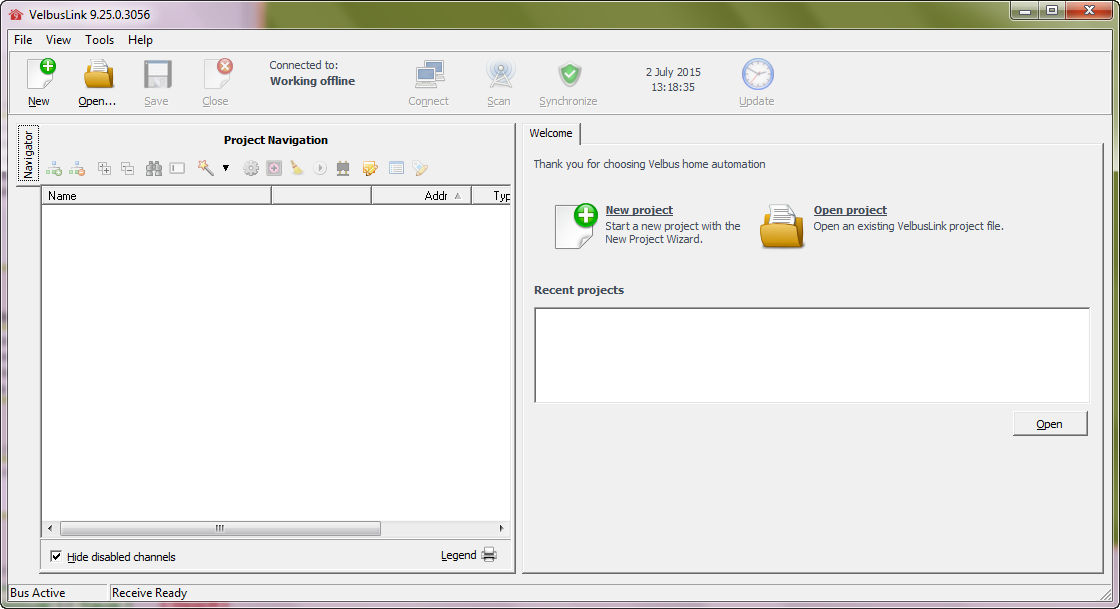Open the settings gear in the navigation toolbar

point(250,168)
